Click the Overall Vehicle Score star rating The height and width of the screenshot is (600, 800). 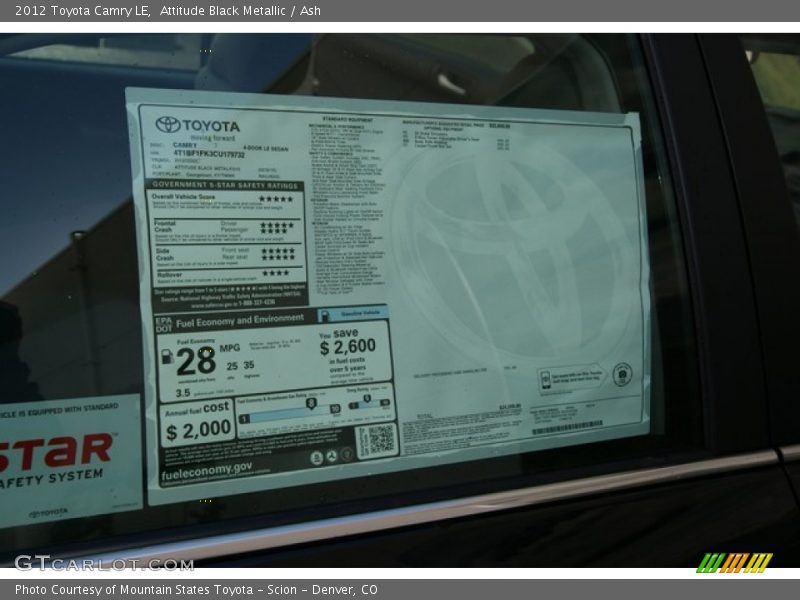pyautogui.click(x=276, y=198)
